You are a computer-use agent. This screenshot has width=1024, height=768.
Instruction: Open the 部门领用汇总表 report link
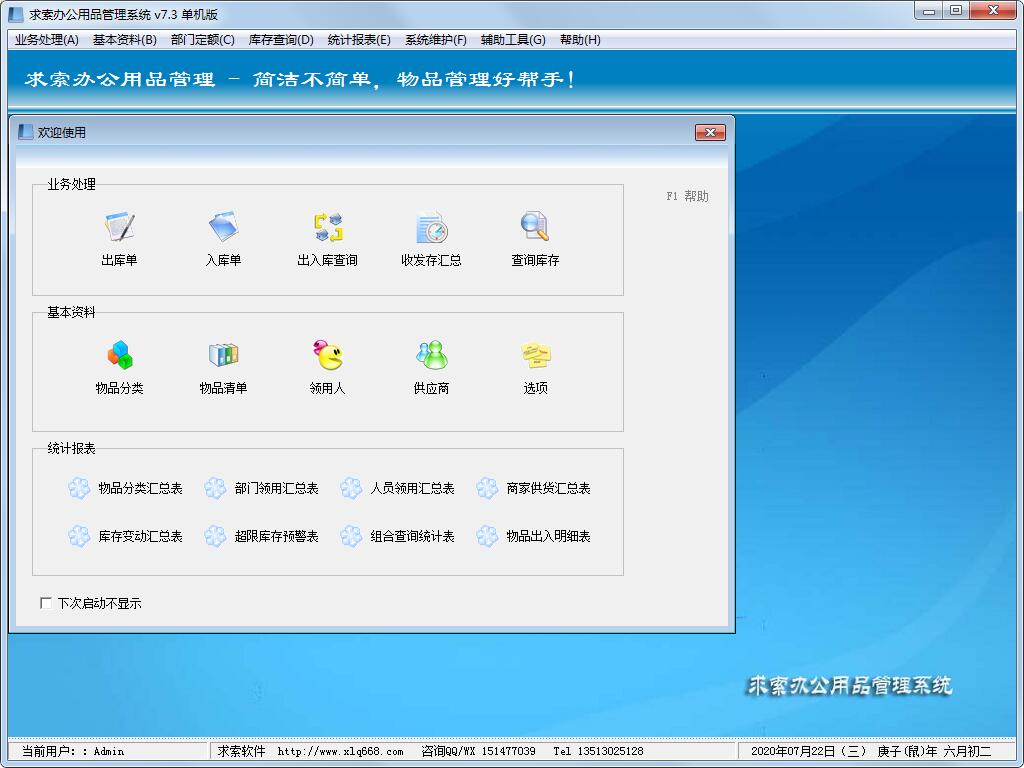tap(276, 488)
